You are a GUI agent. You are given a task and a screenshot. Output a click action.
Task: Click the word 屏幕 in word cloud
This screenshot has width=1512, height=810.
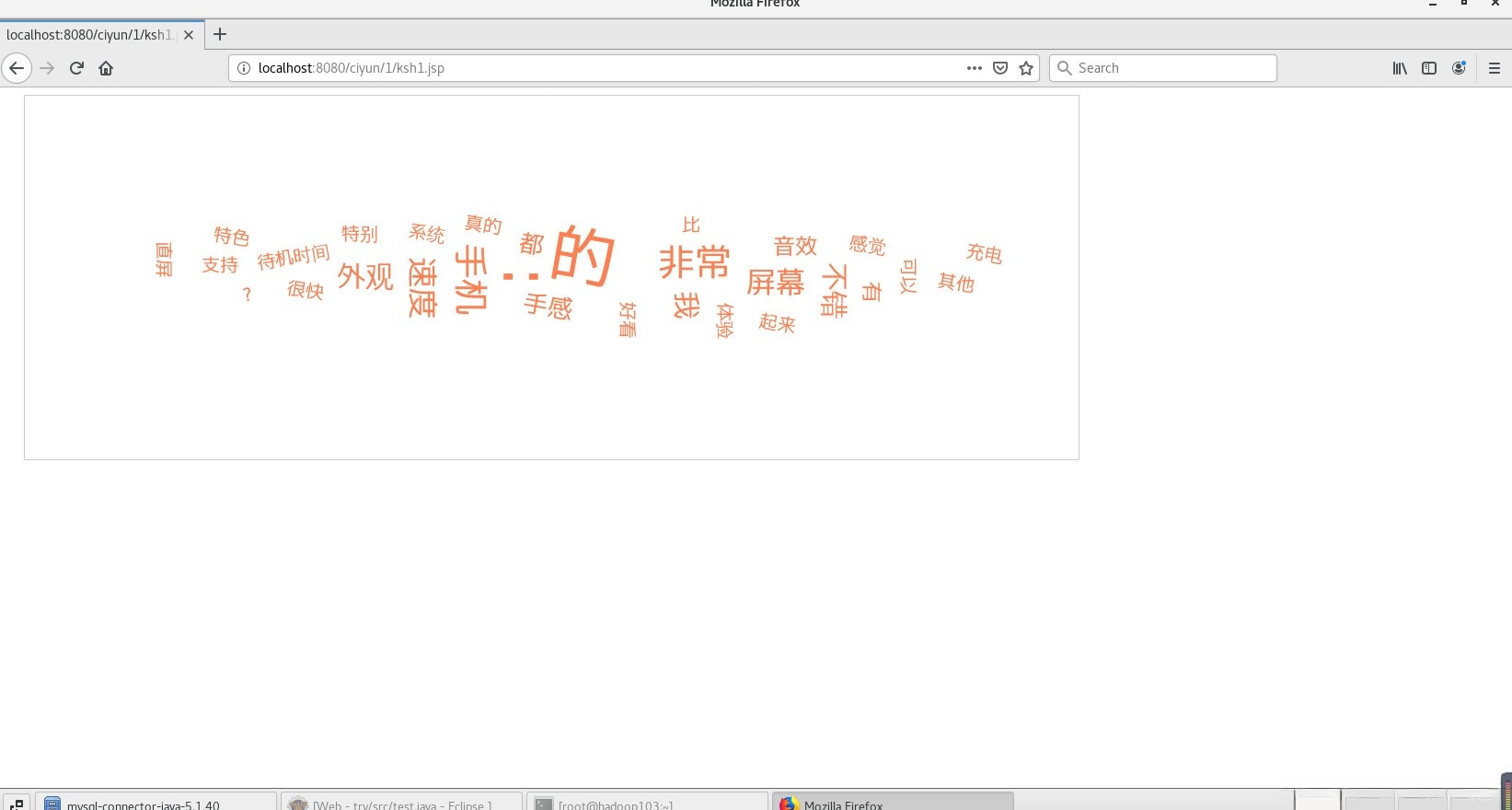(x=776, y=282)
